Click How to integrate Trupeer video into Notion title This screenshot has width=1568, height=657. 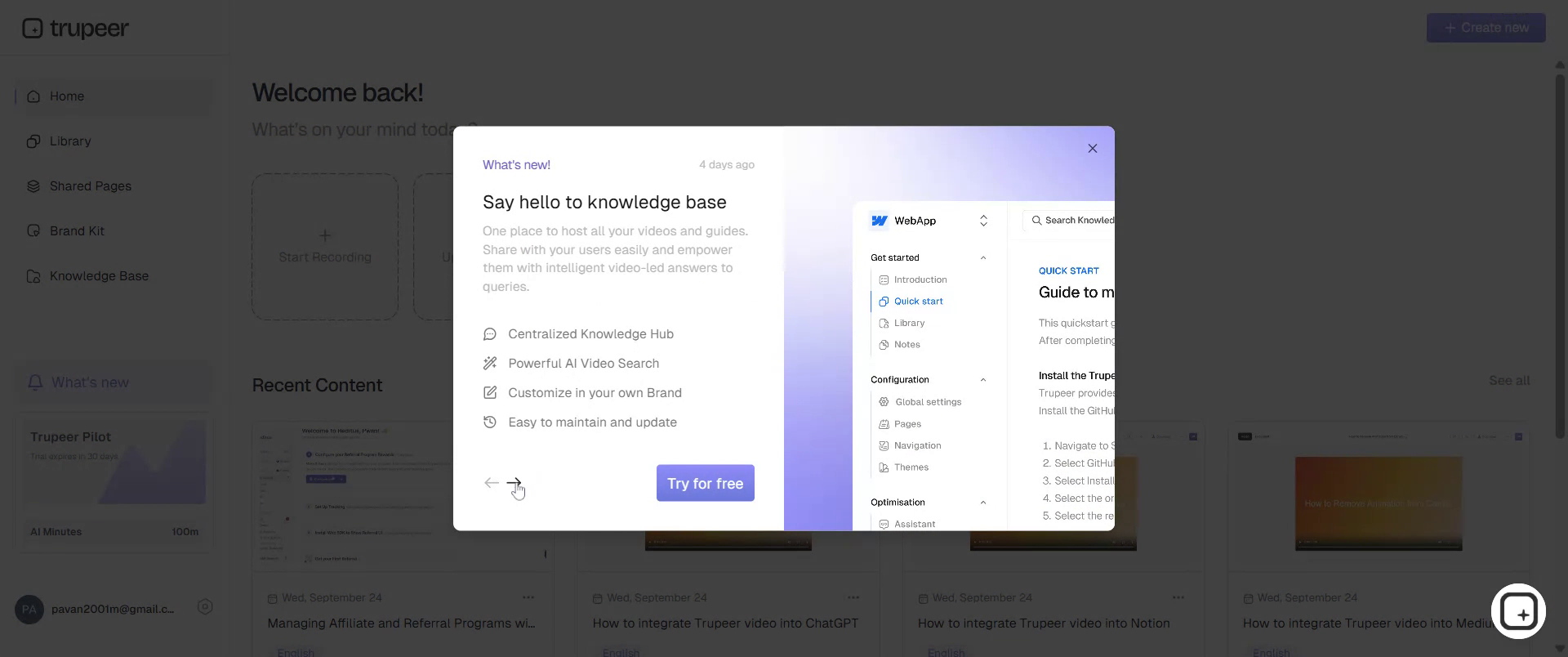click(x=1044, y=623)
